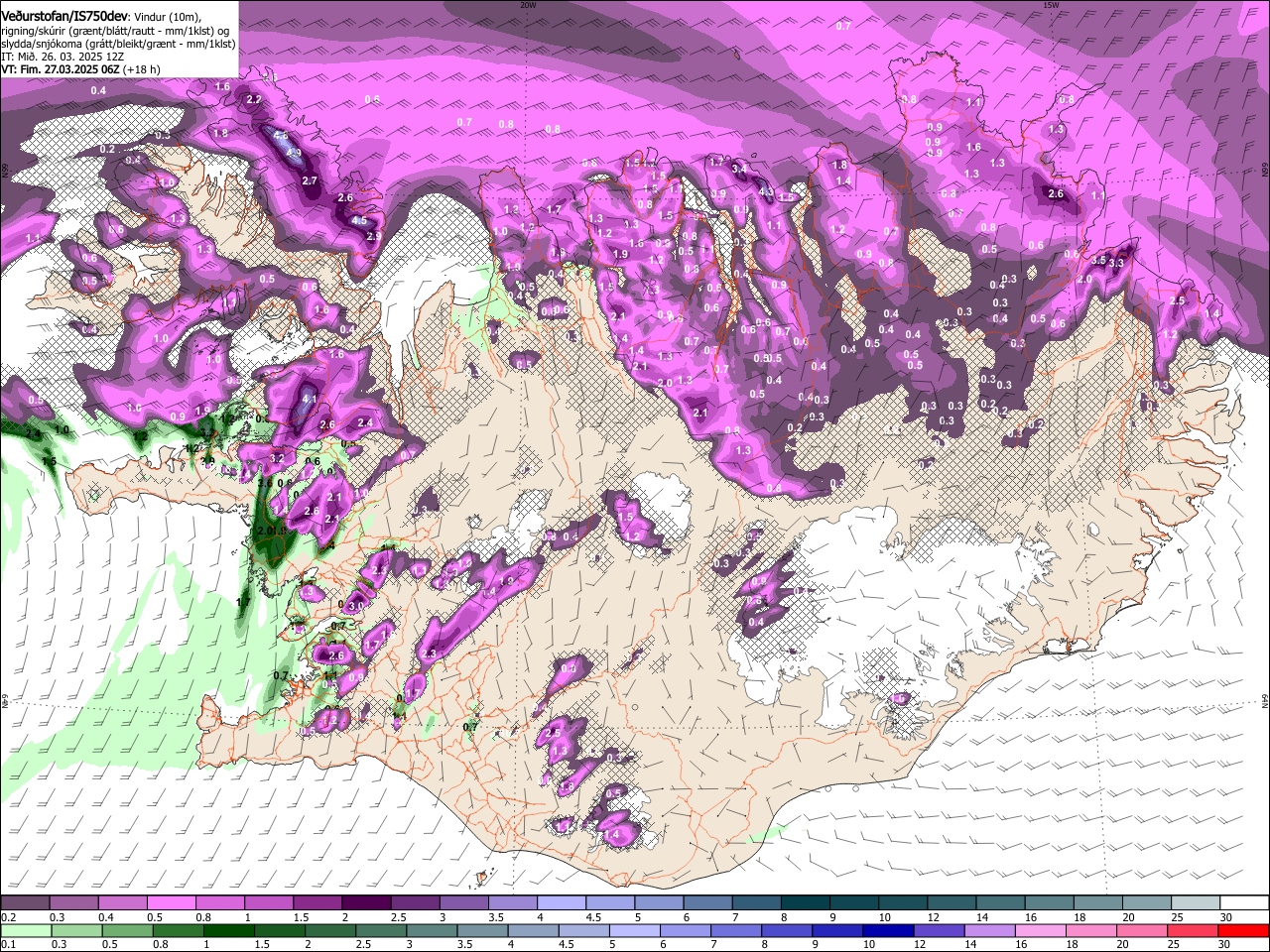Click the 'Vindur (10m)' text in the header
Viewport: 1270px width, 952px height.
pos(167,18)
